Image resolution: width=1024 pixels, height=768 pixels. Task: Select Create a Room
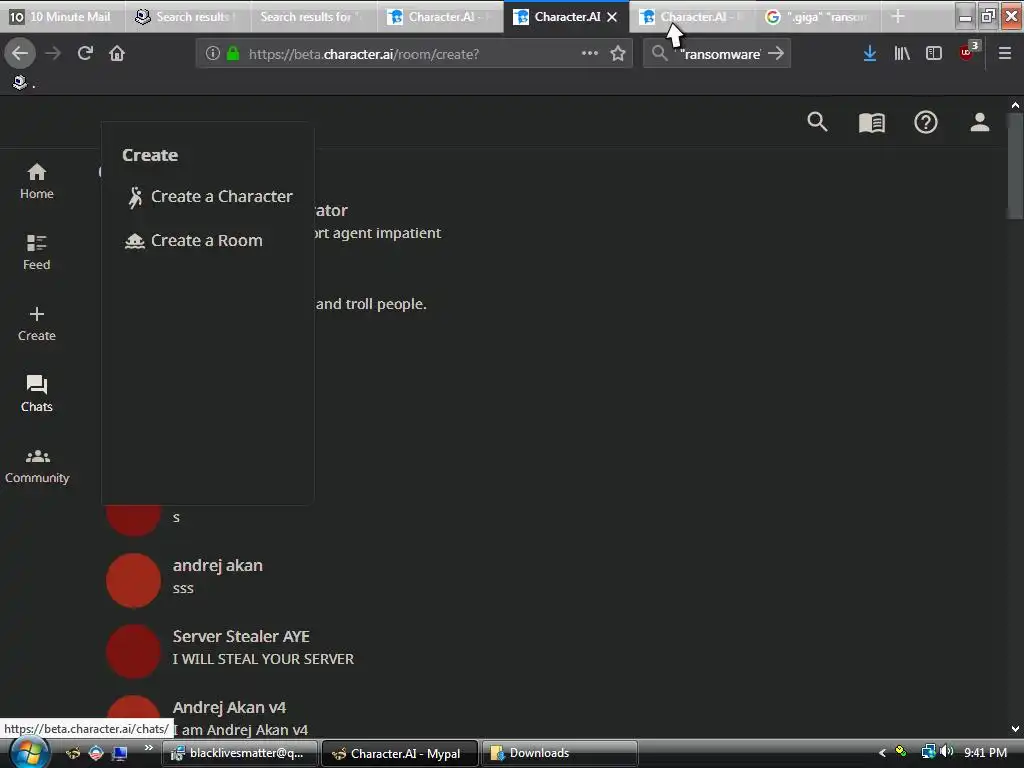[194, 241]
